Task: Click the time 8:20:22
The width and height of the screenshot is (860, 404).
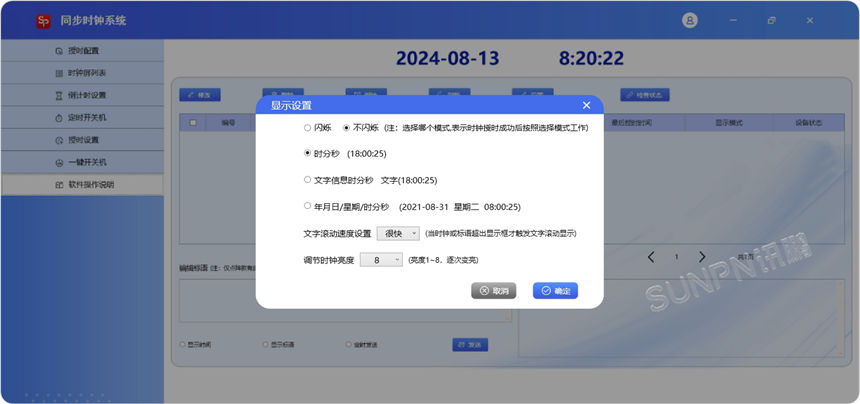Action: [591, 58]
